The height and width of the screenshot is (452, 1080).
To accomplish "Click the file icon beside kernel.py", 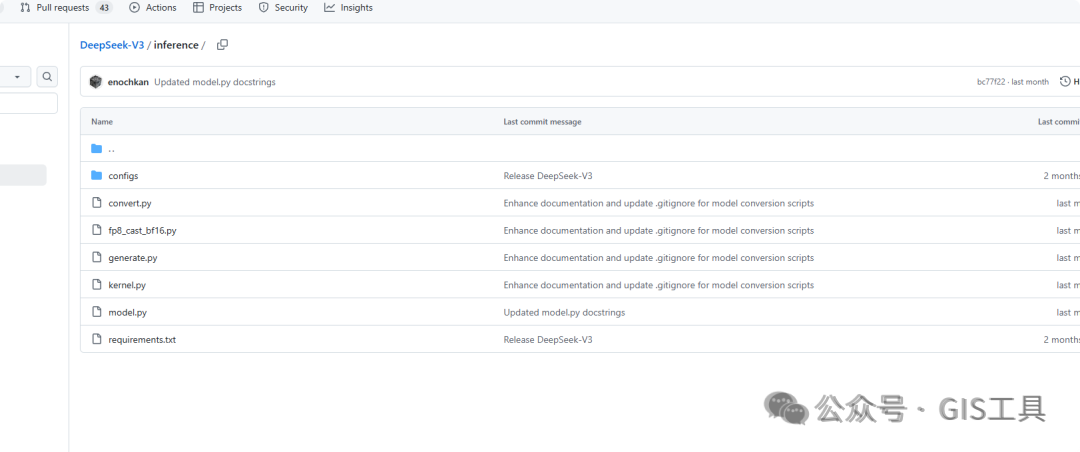I will 96,285.
